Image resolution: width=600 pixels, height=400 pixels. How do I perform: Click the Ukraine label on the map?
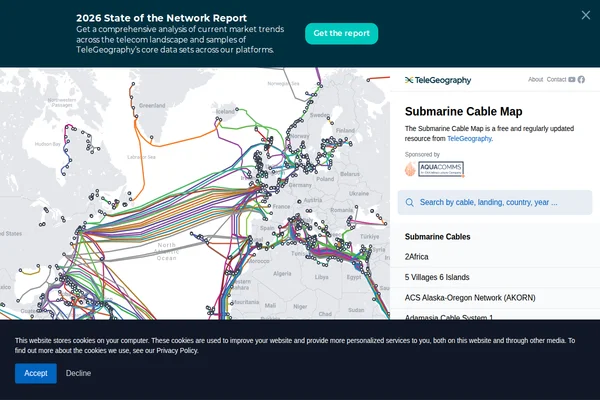359,194
